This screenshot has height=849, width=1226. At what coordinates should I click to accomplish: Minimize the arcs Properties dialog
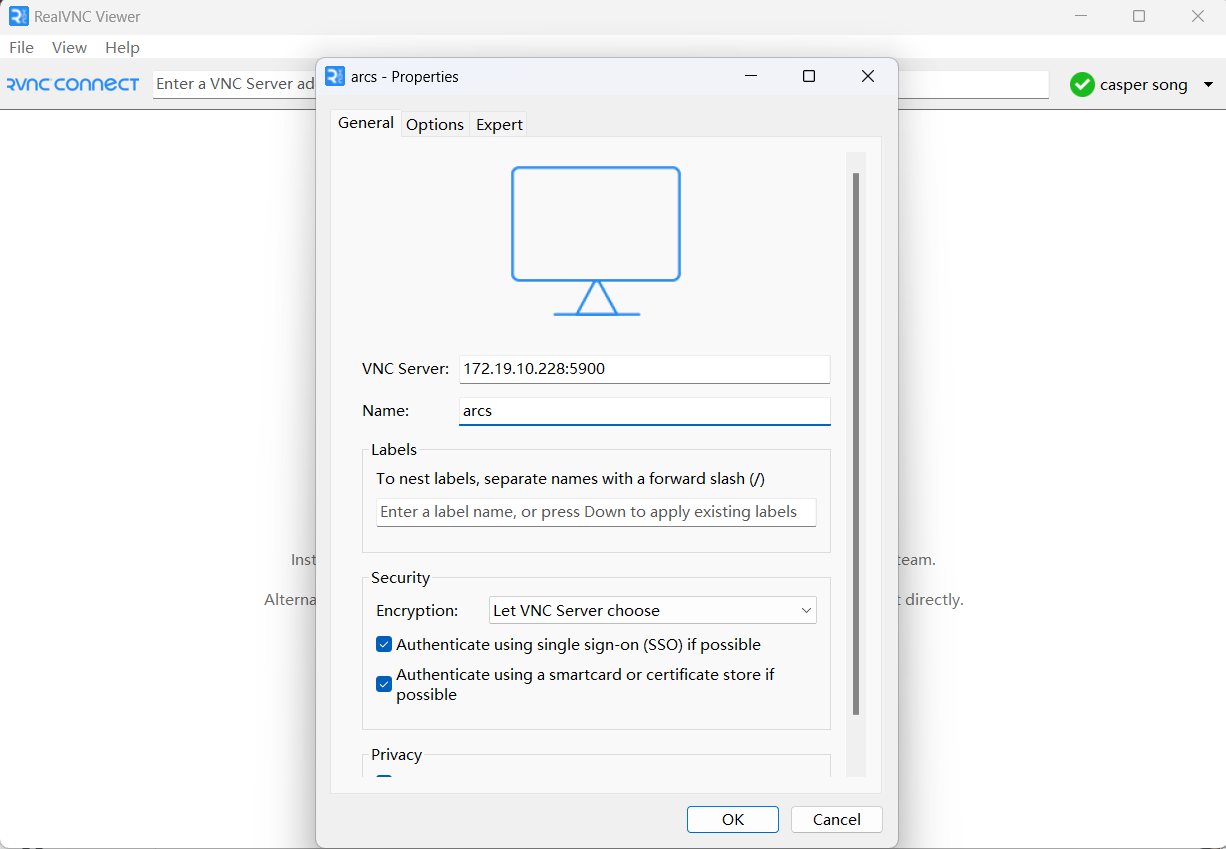pos(751,76)
